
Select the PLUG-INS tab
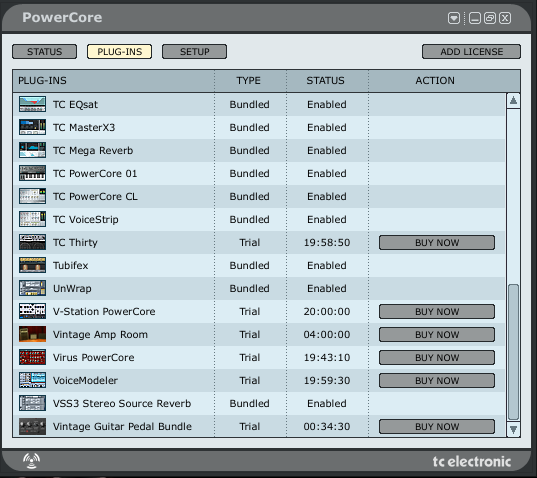[x=120, y=51]
